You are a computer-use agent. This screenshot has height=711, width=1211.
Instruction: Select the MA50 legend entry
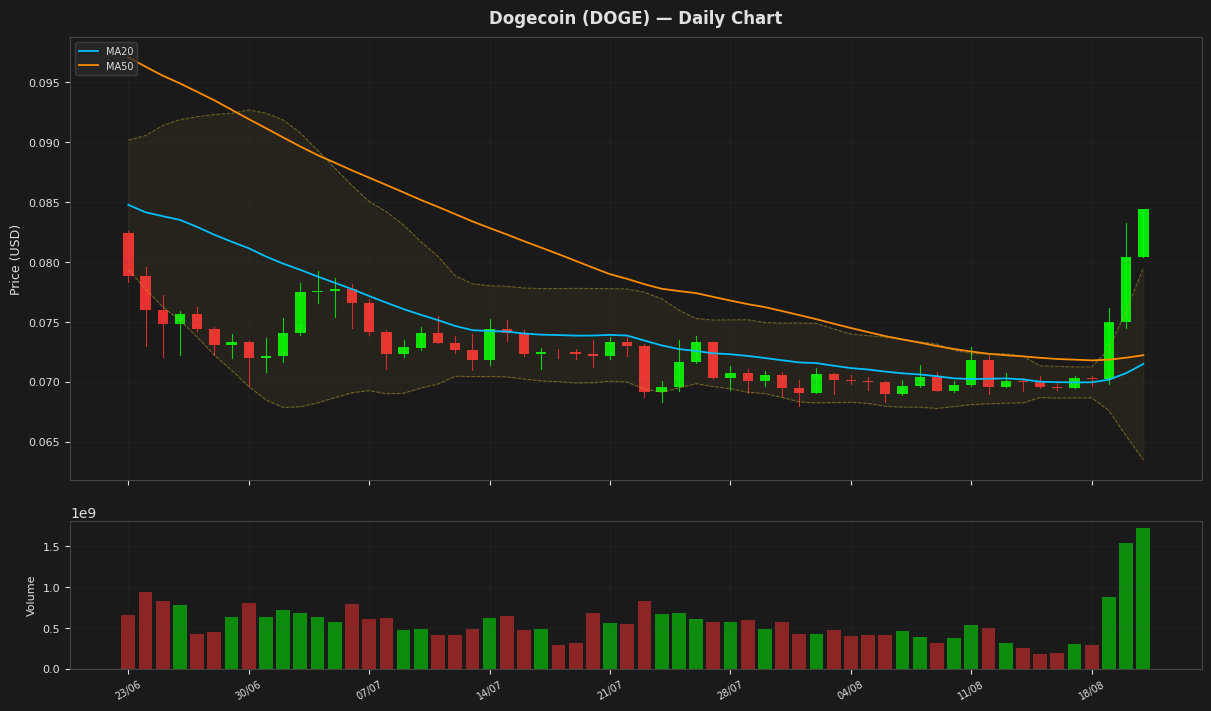[x=106, y=66]
